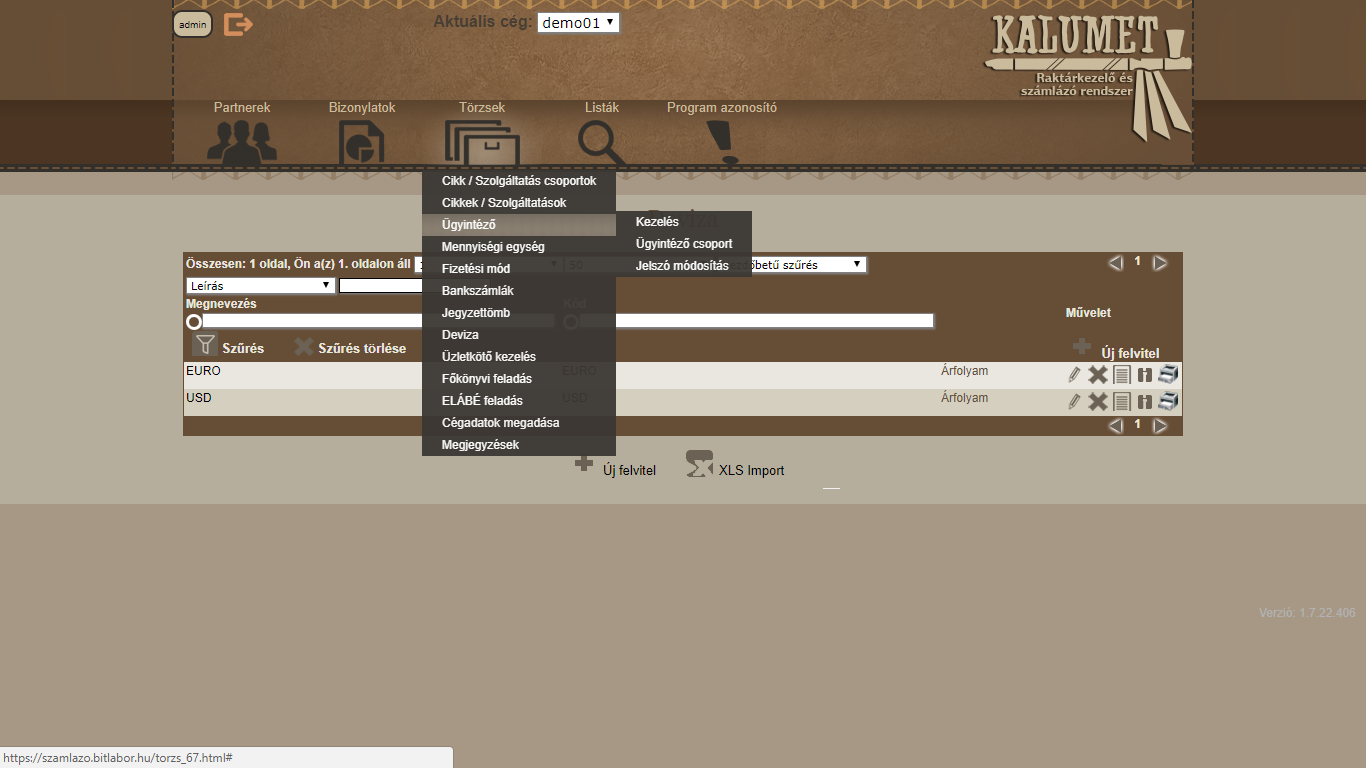This screenshot has height=768, width=1366.
Task: Open the Aktuális cég demo01 dropdown
Action: 578,22
